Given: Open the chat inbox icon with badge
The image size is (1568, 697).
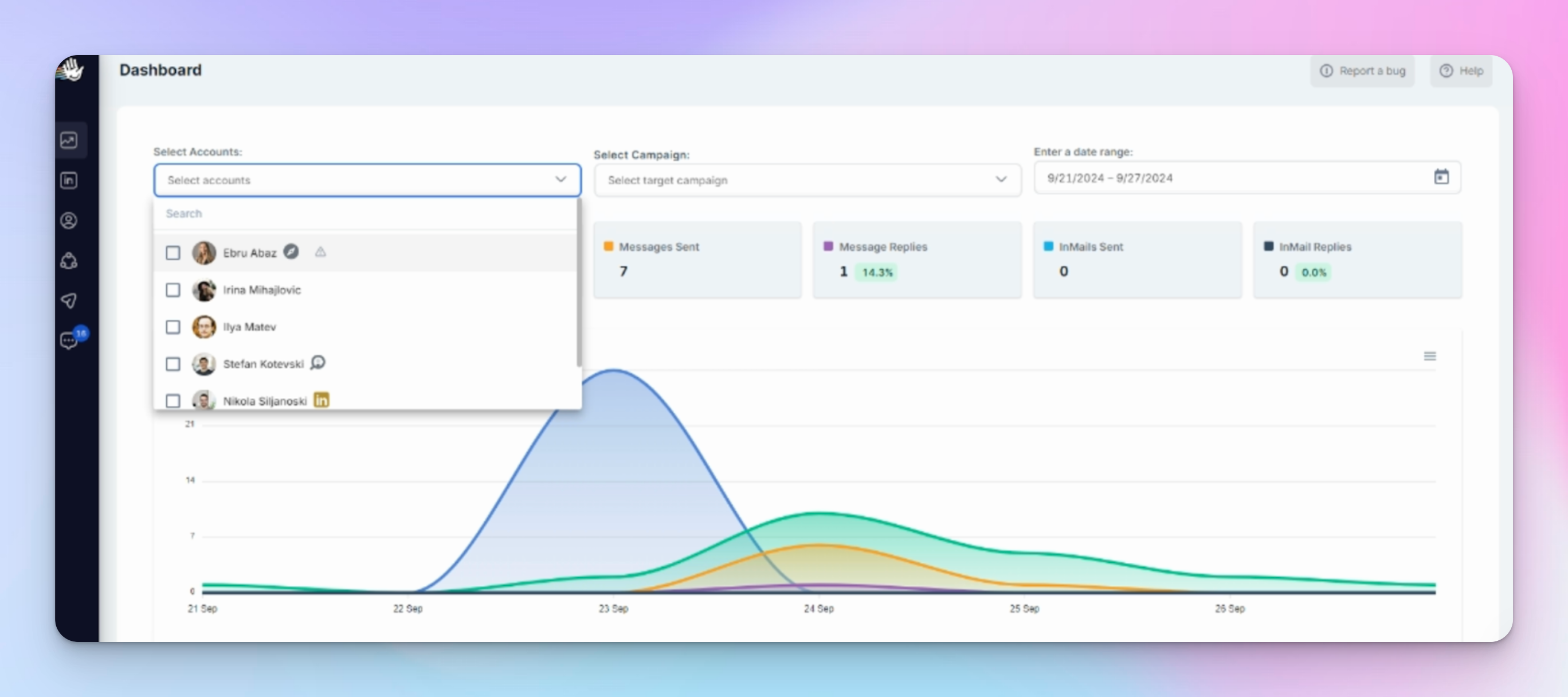Looking at the screenshot, I should 69,340.
